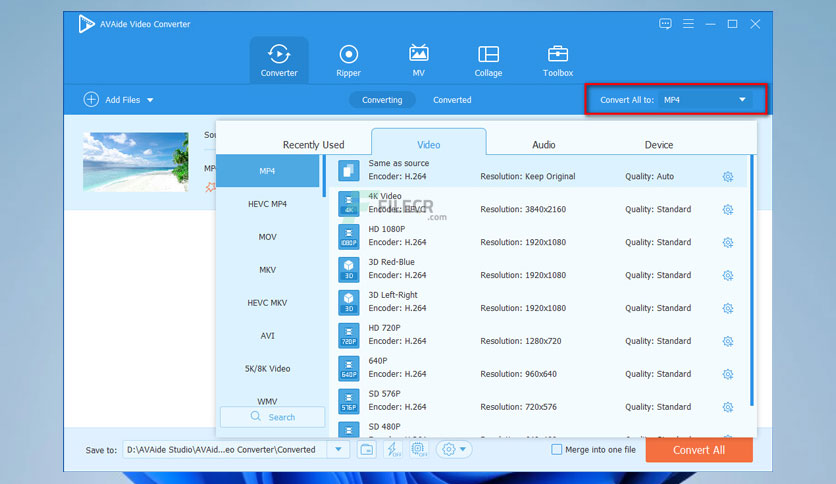Open the Ripper module
The image size is (836, 484).
coord(348,61)
